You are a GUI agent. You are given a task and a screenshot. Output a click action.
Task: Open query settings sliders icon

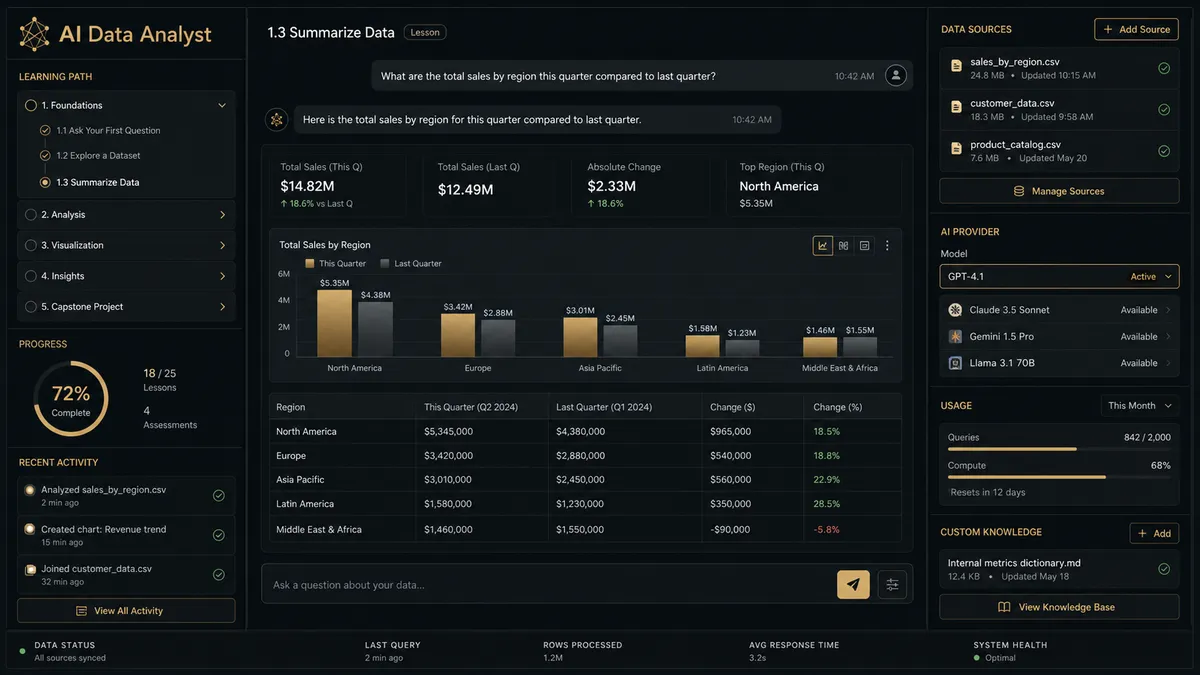click(892, 584)
